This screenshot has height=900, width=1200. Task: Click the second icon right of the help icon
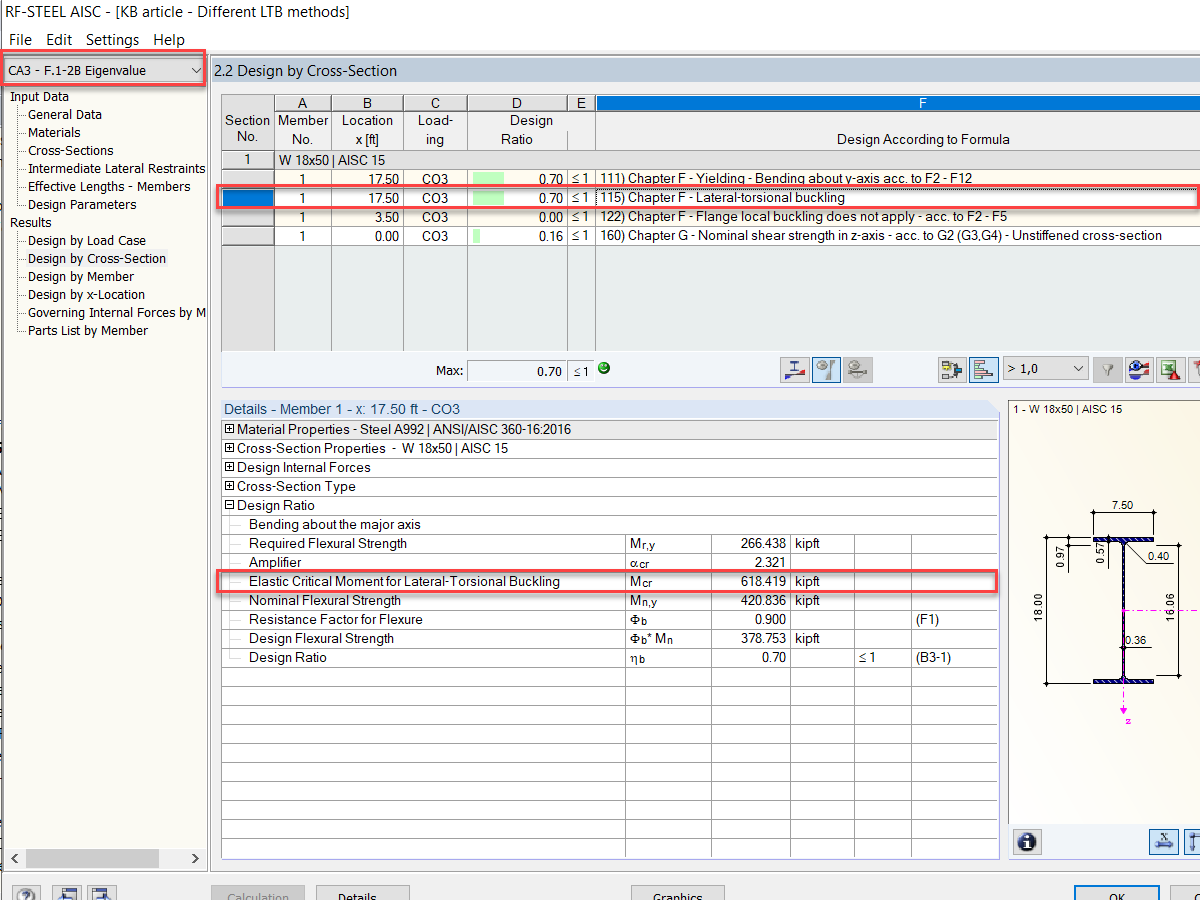pyautogui.click(x=103, y=894)
